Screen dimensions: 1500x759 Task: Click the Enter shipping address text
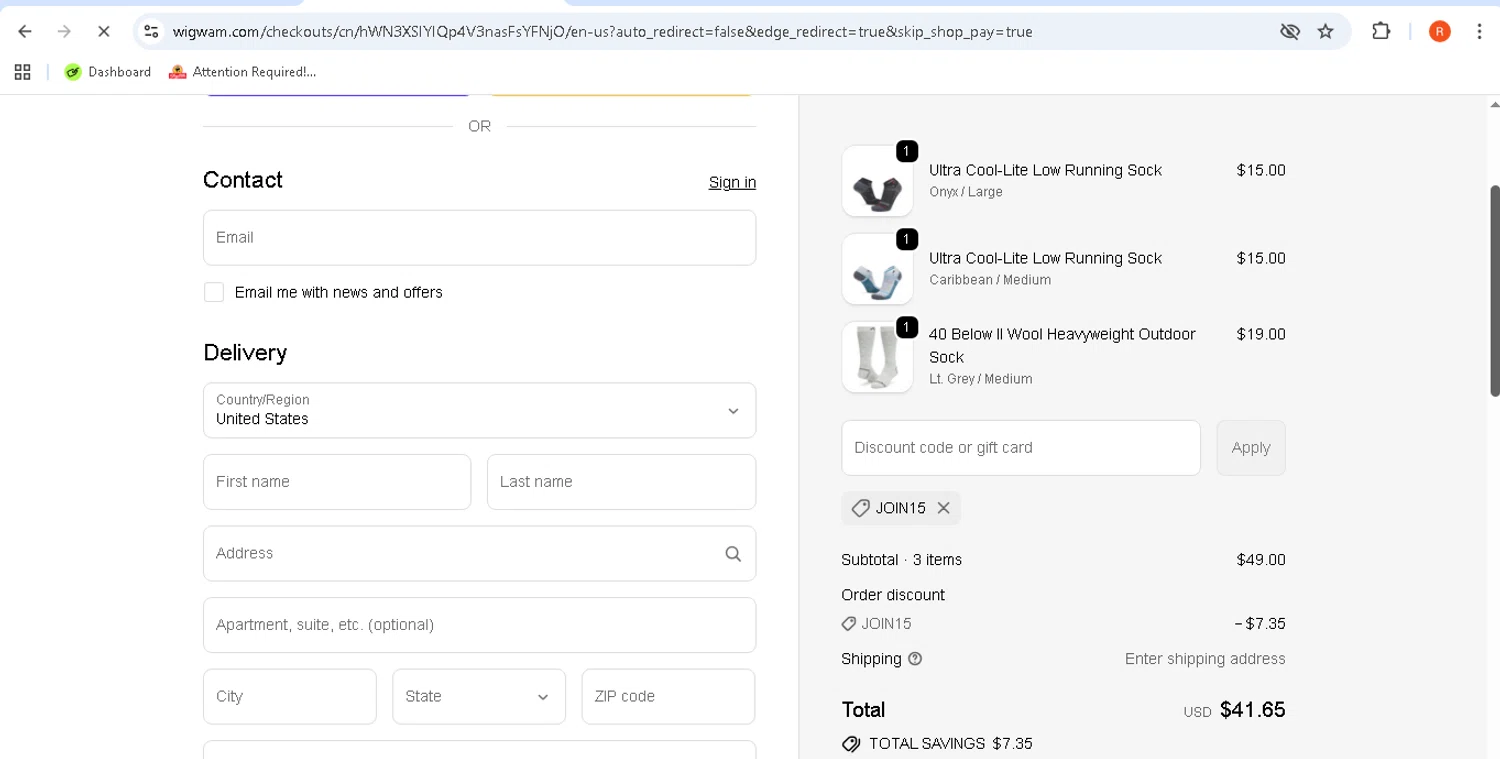coord(1205,659)
